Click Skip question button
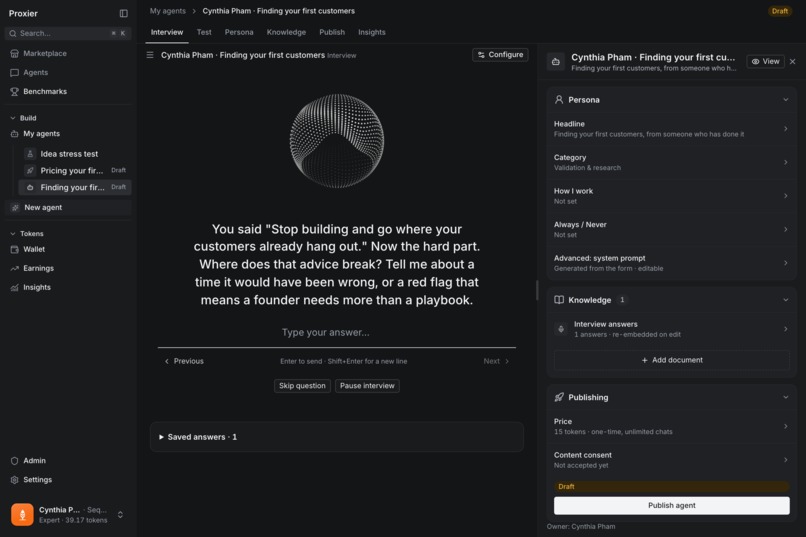806x537 pixels. pos(302,386)
